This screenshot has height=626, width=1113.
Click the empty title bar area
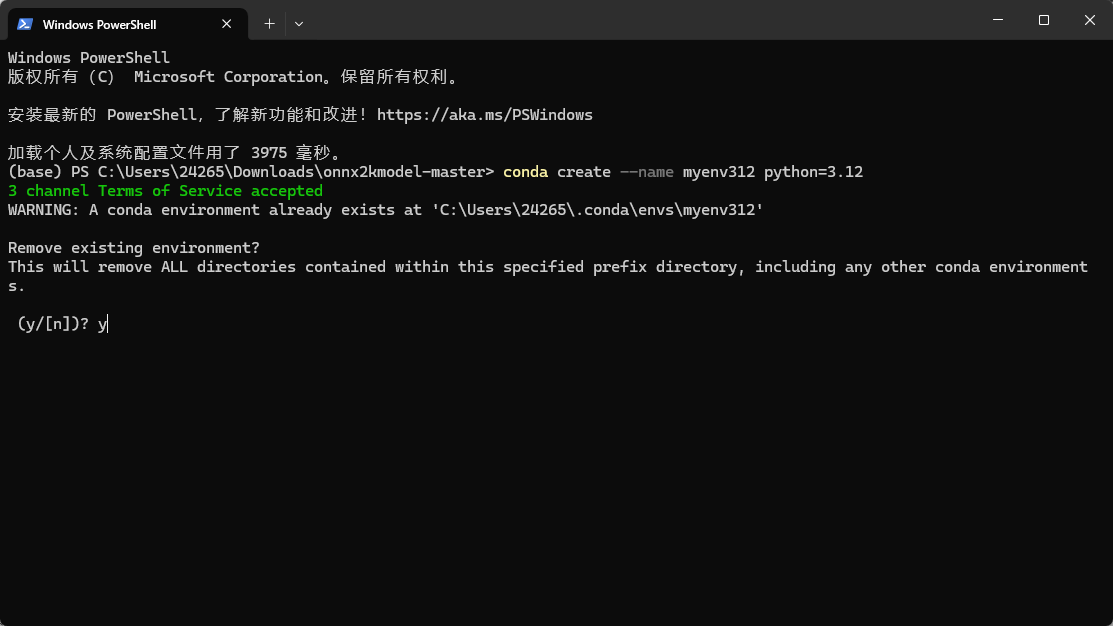point(640,22)
